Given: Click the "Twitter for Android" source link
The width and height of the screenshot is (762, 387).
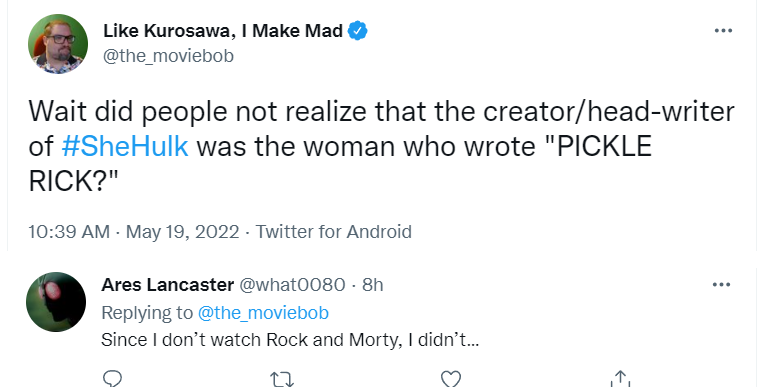Looking at the screenshot, I should click(333, 231).
